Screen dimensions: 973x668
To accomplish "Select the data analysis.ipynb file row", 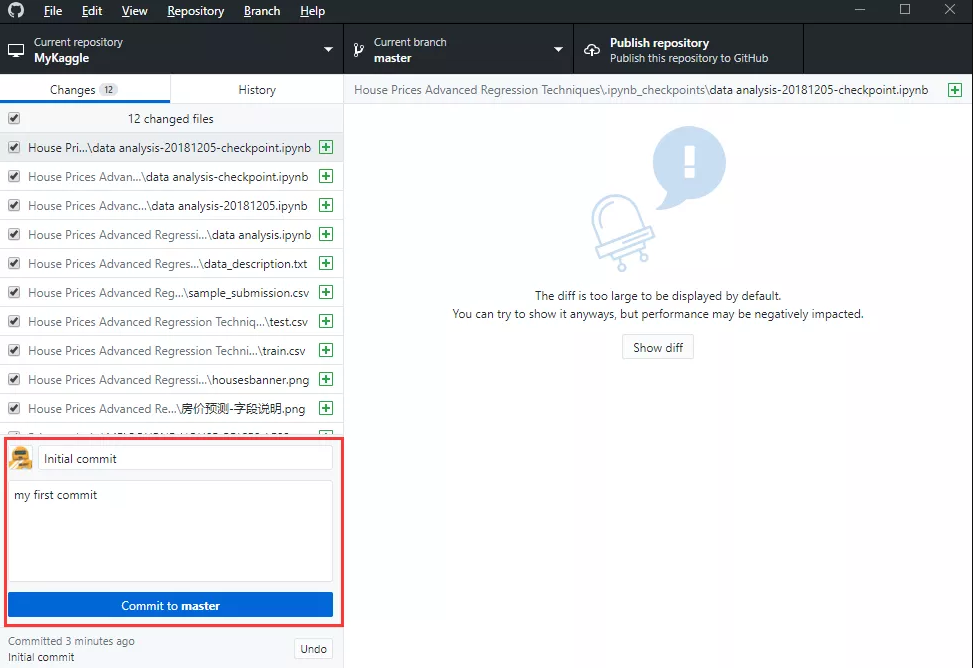I will coord(171,234).
